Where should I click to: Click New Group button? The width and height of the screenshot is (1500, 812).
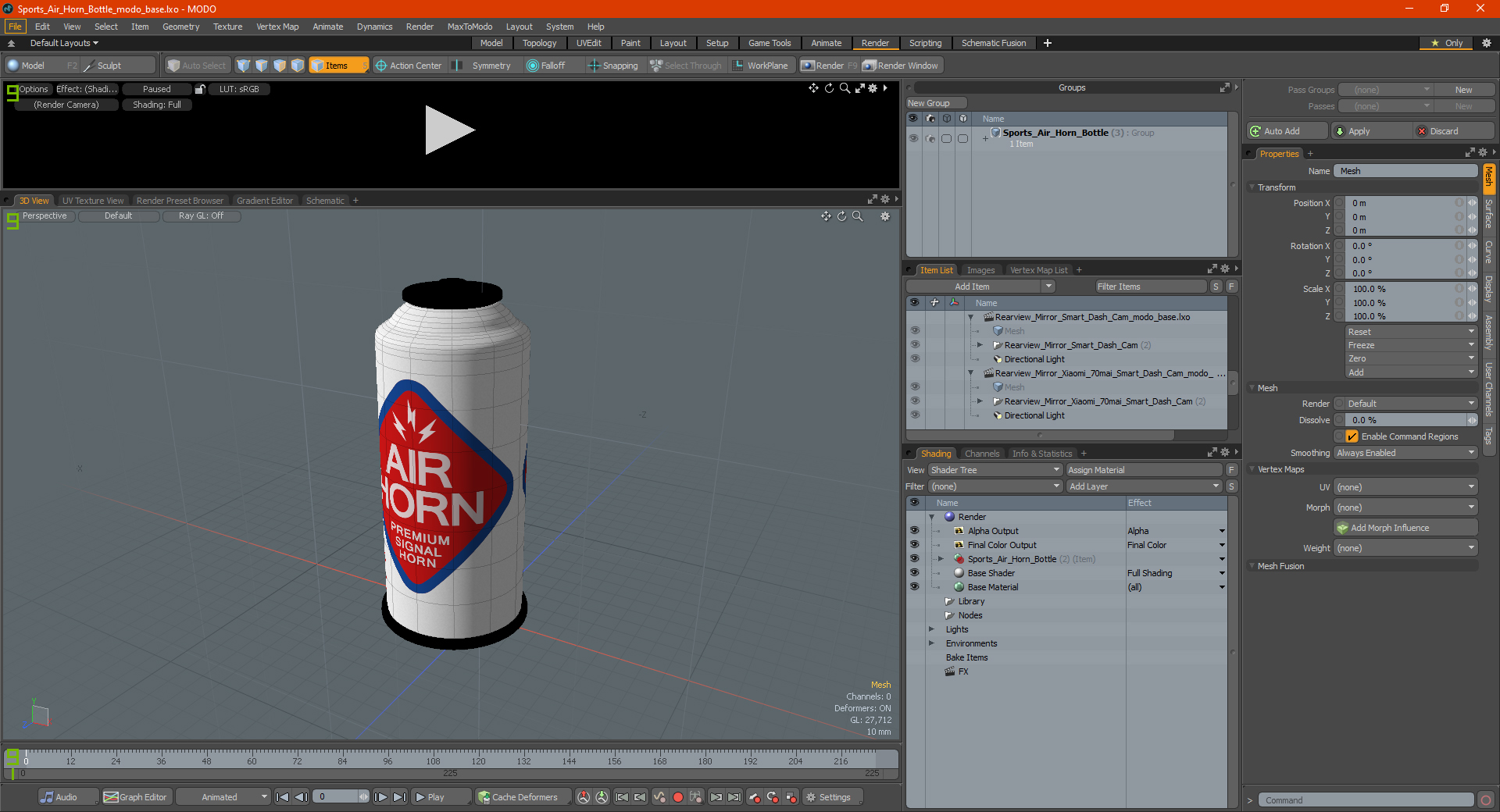(936, 103)
